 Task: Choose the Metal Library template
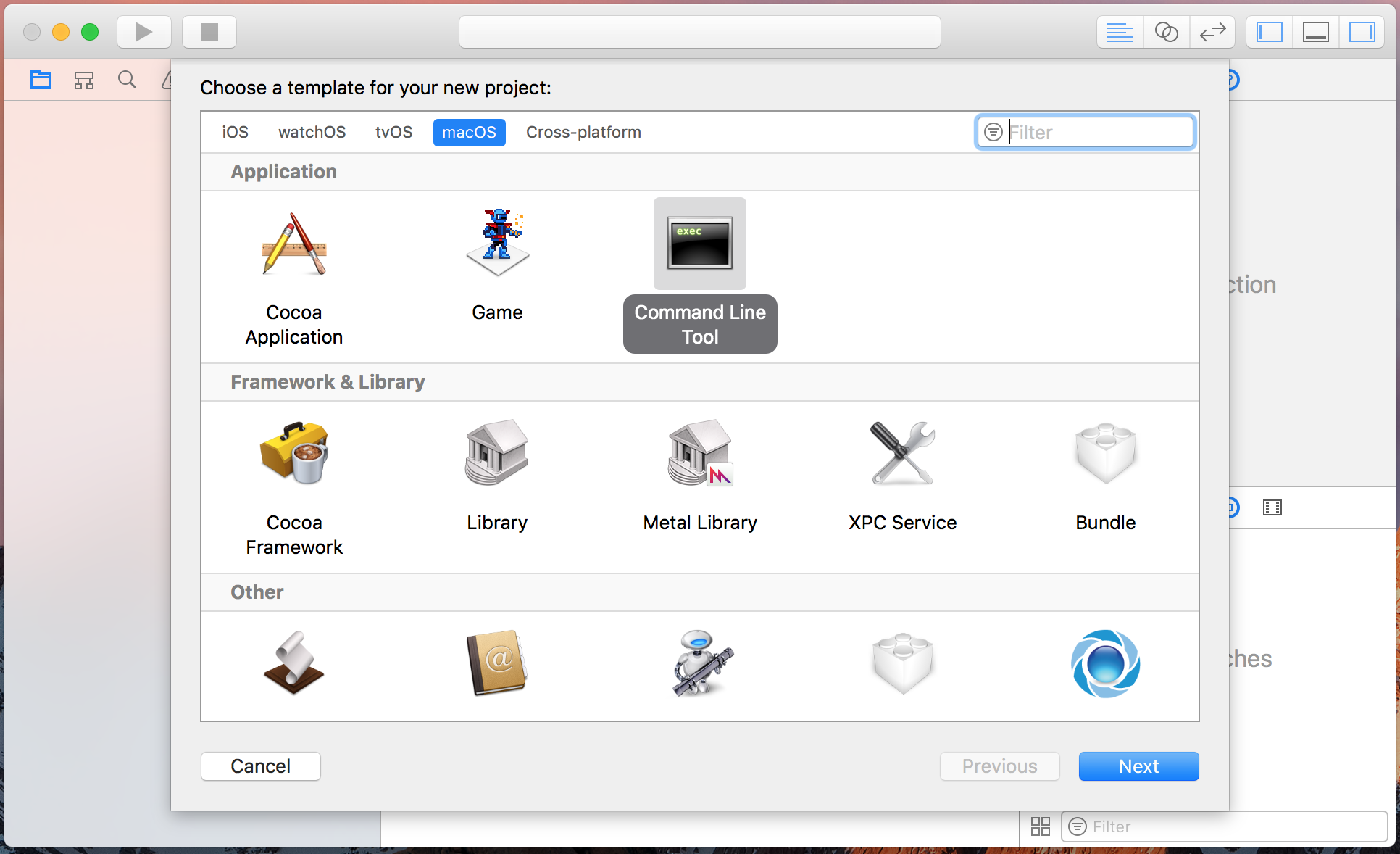point(700,475)
